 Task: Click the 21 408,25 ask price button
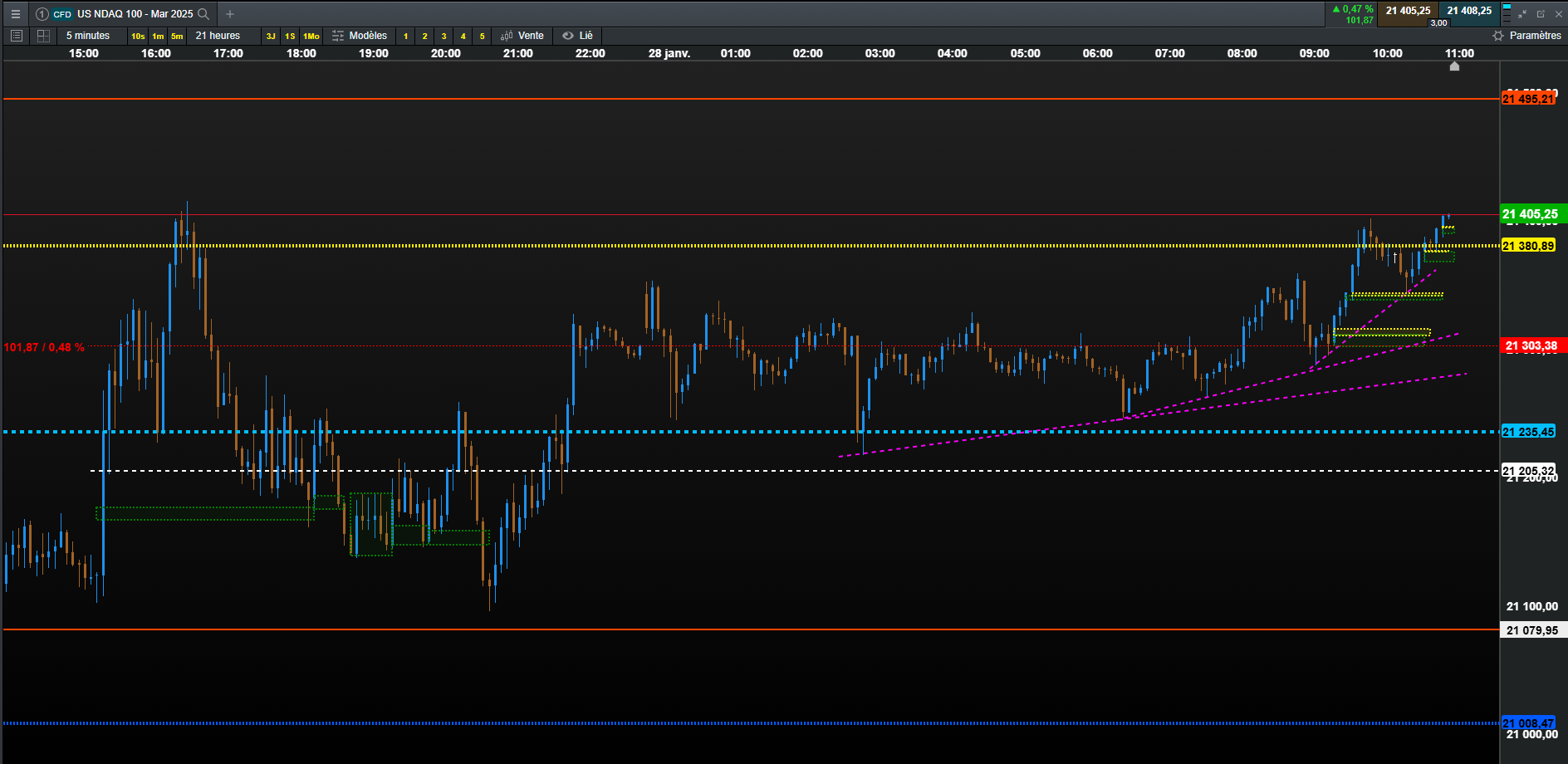tap(1469, 11)
